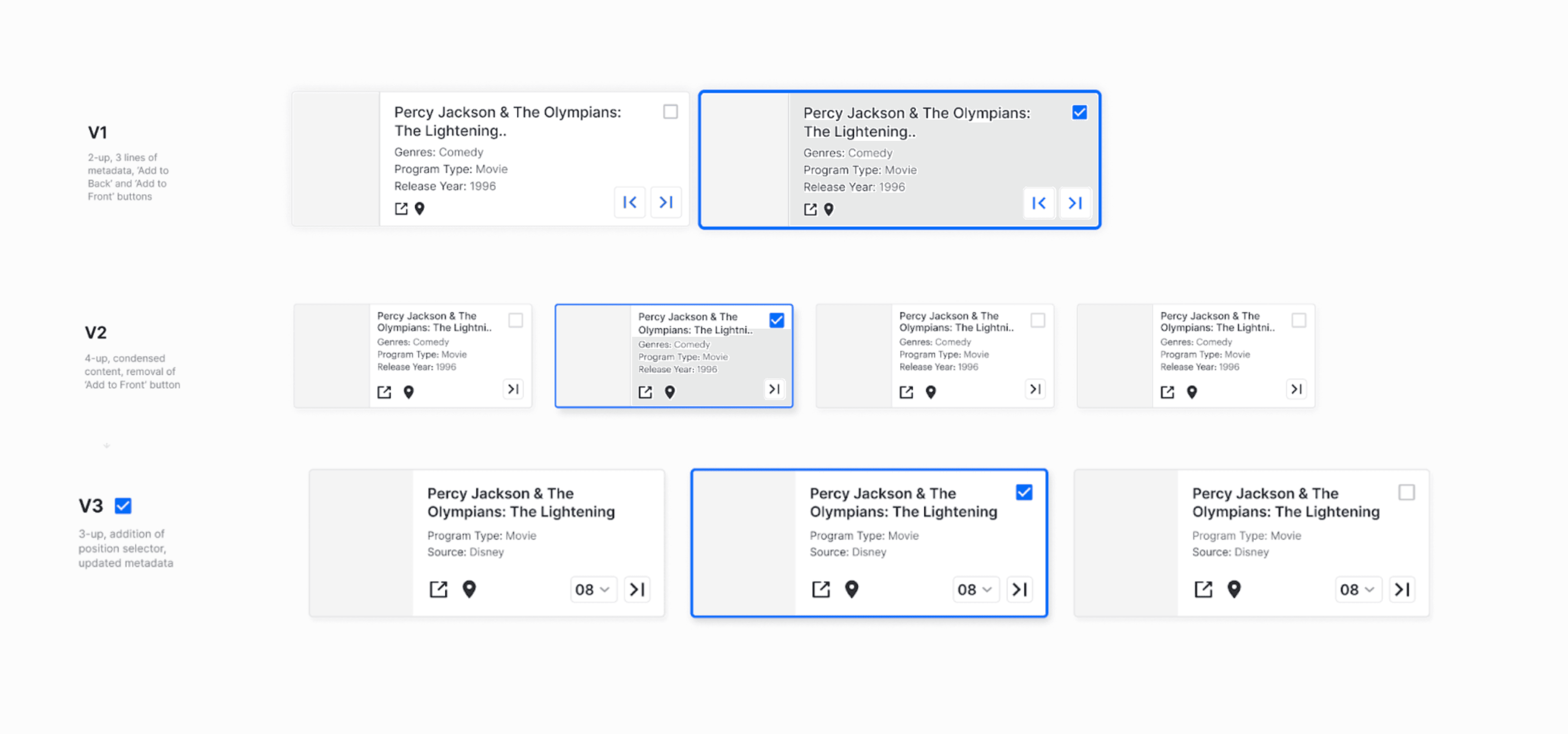
Task: Click skip-to-end icon on first V2 card
Action: tap(513, 389)
